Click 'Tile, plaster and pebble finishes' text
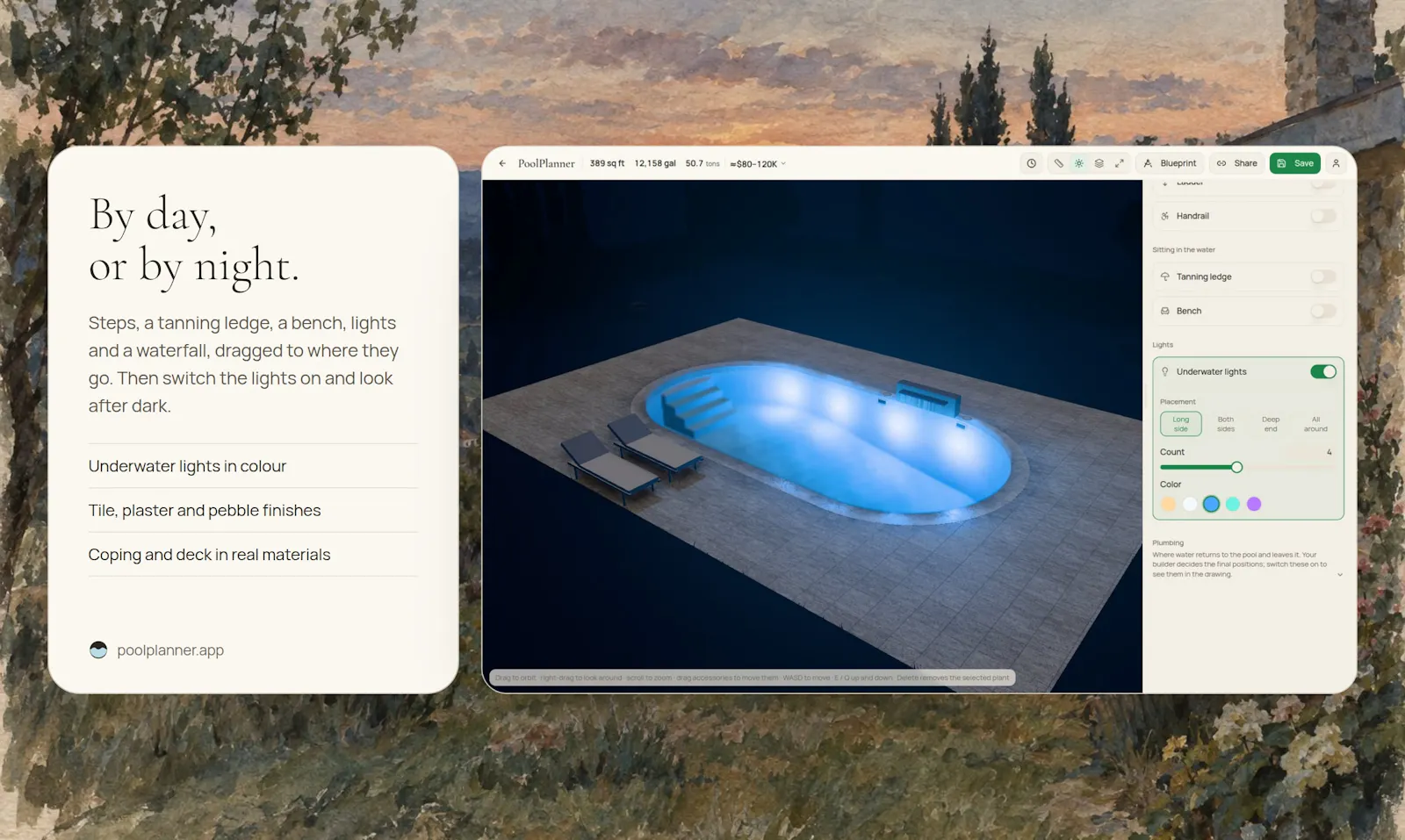 point(205,510)
